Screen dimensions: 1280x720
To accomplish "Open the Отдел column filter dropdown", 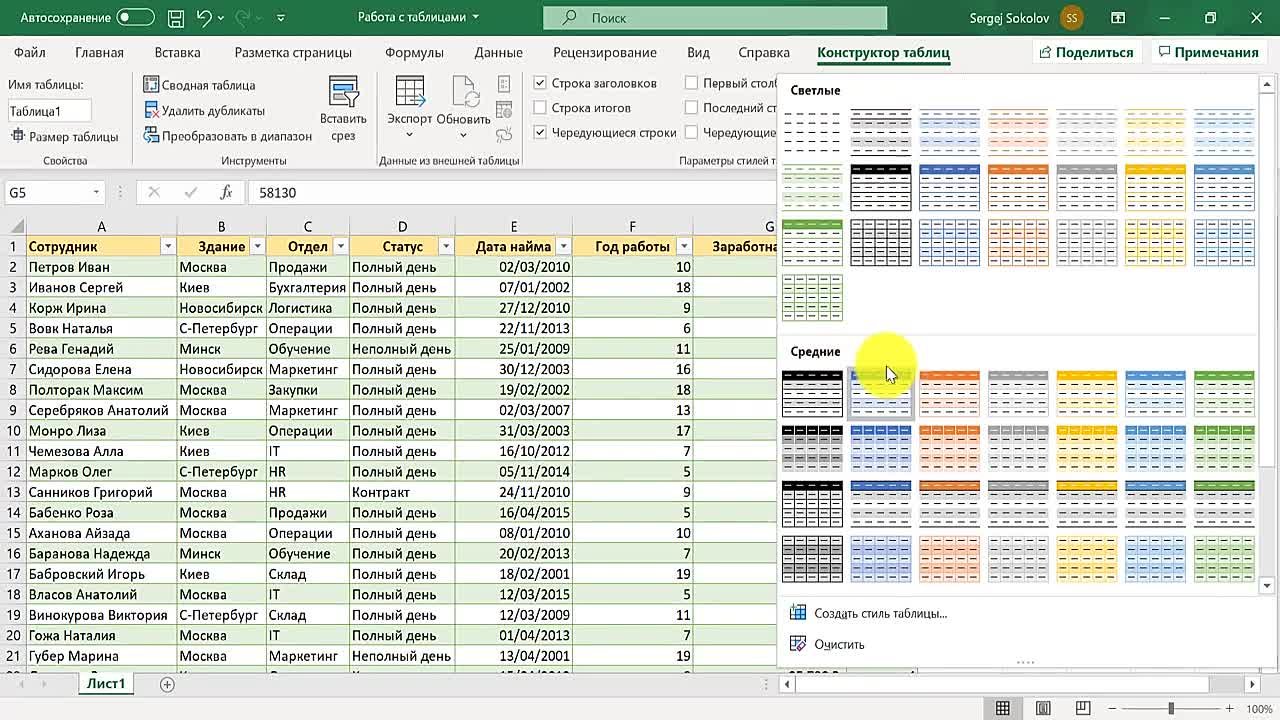I will pyautogui.click(x=340, y=246).
